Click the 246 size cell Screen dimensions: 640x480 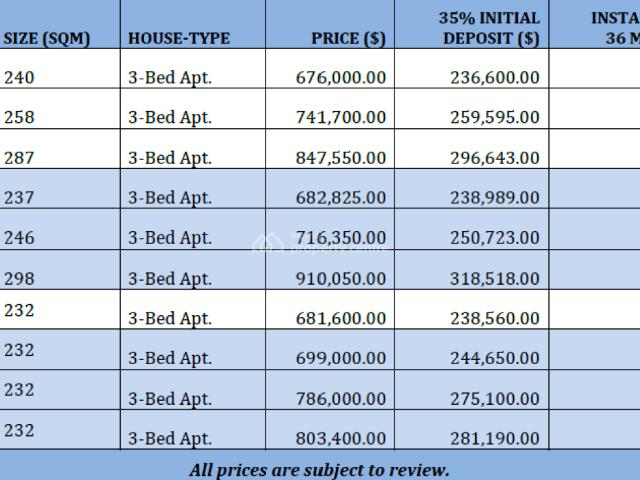tap(19, 238)
